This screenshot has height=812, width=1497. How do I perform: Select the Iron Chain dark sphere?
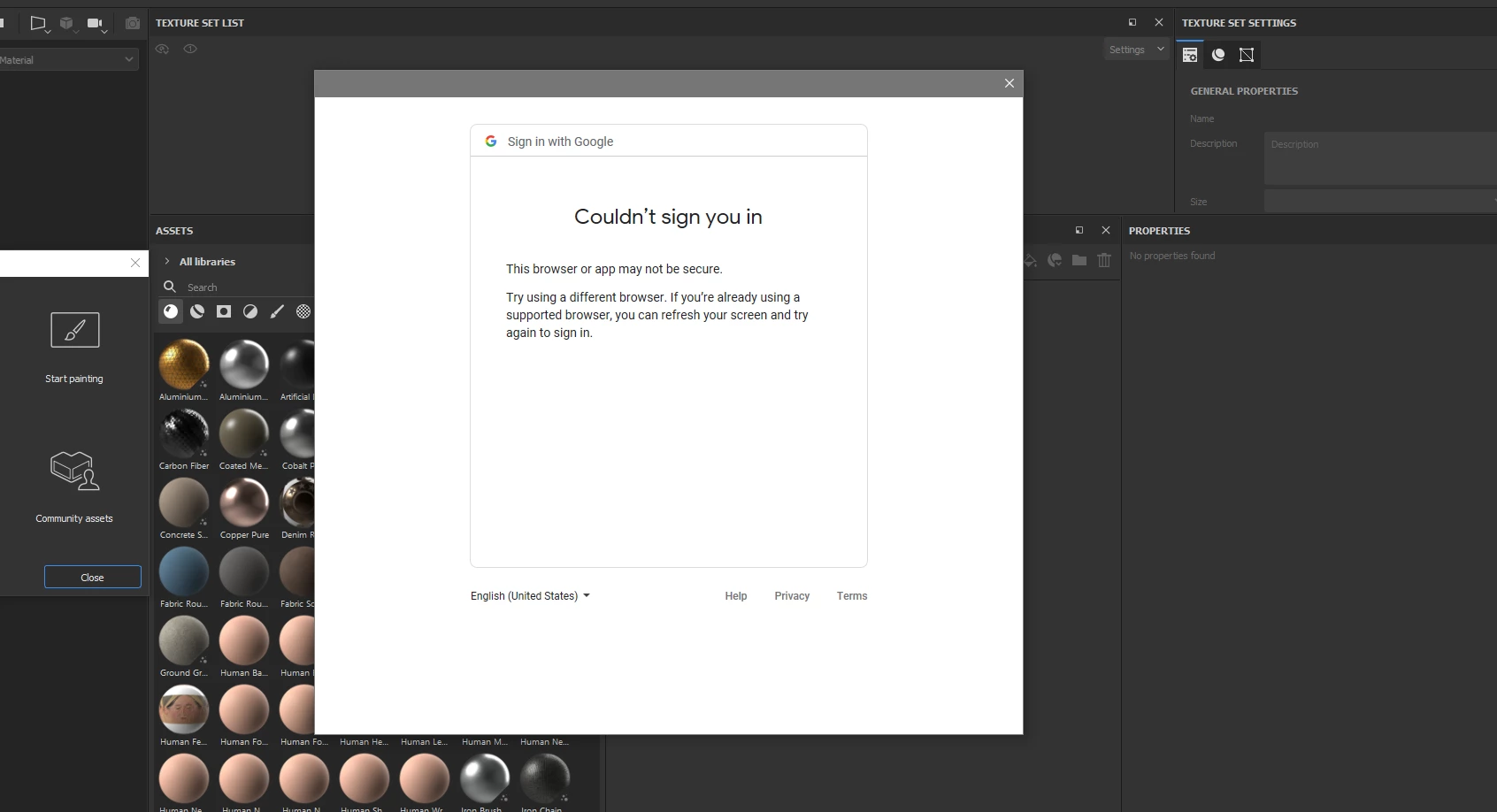point(545,778)
